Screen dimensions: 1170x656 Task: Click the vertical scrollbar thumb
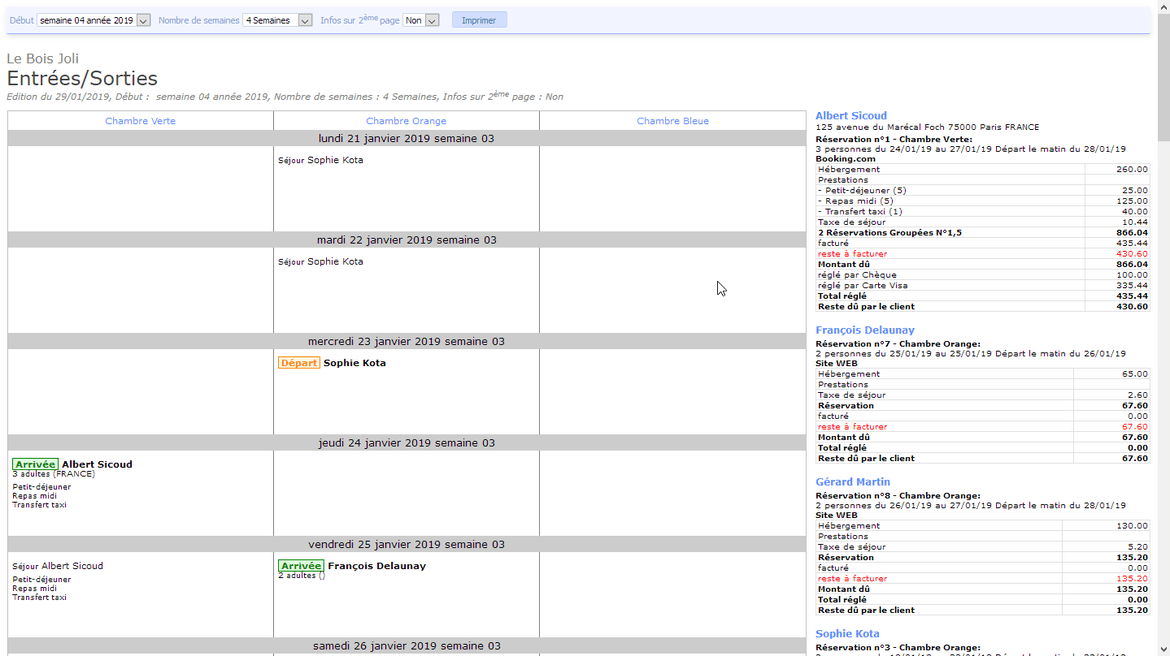[1163, 80]
